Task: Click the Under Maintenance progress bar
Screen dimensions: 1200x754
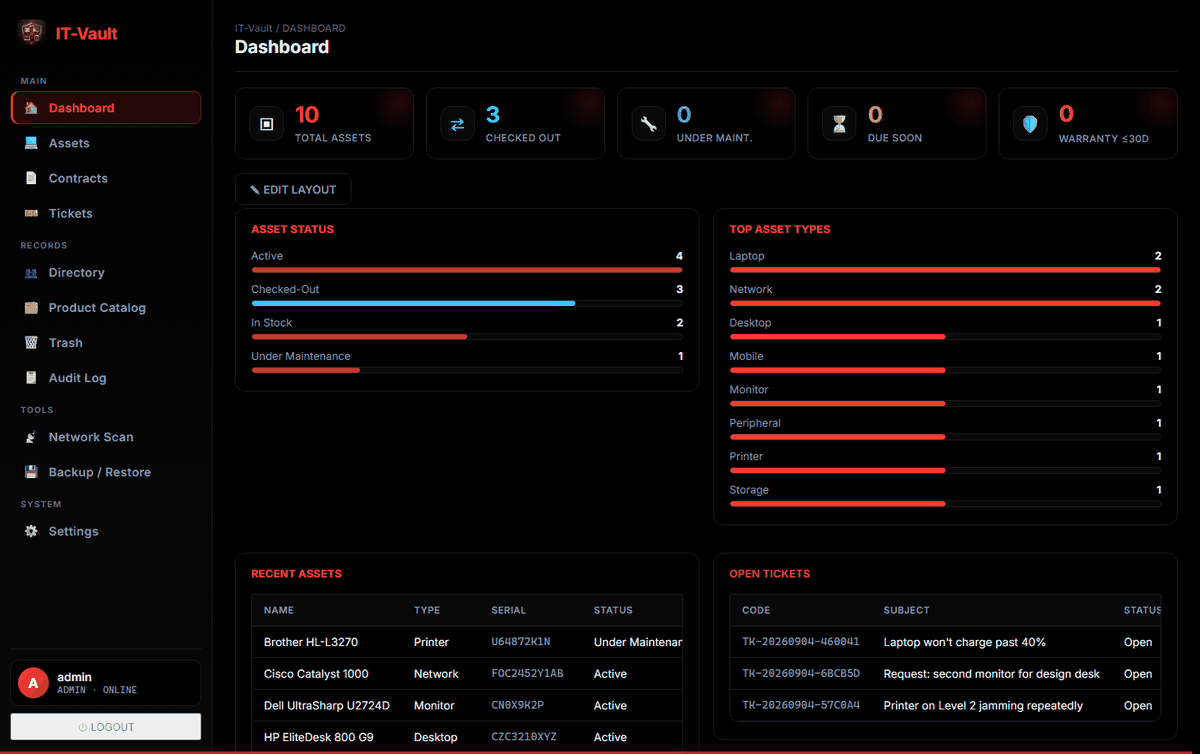Action: point(467,370)
